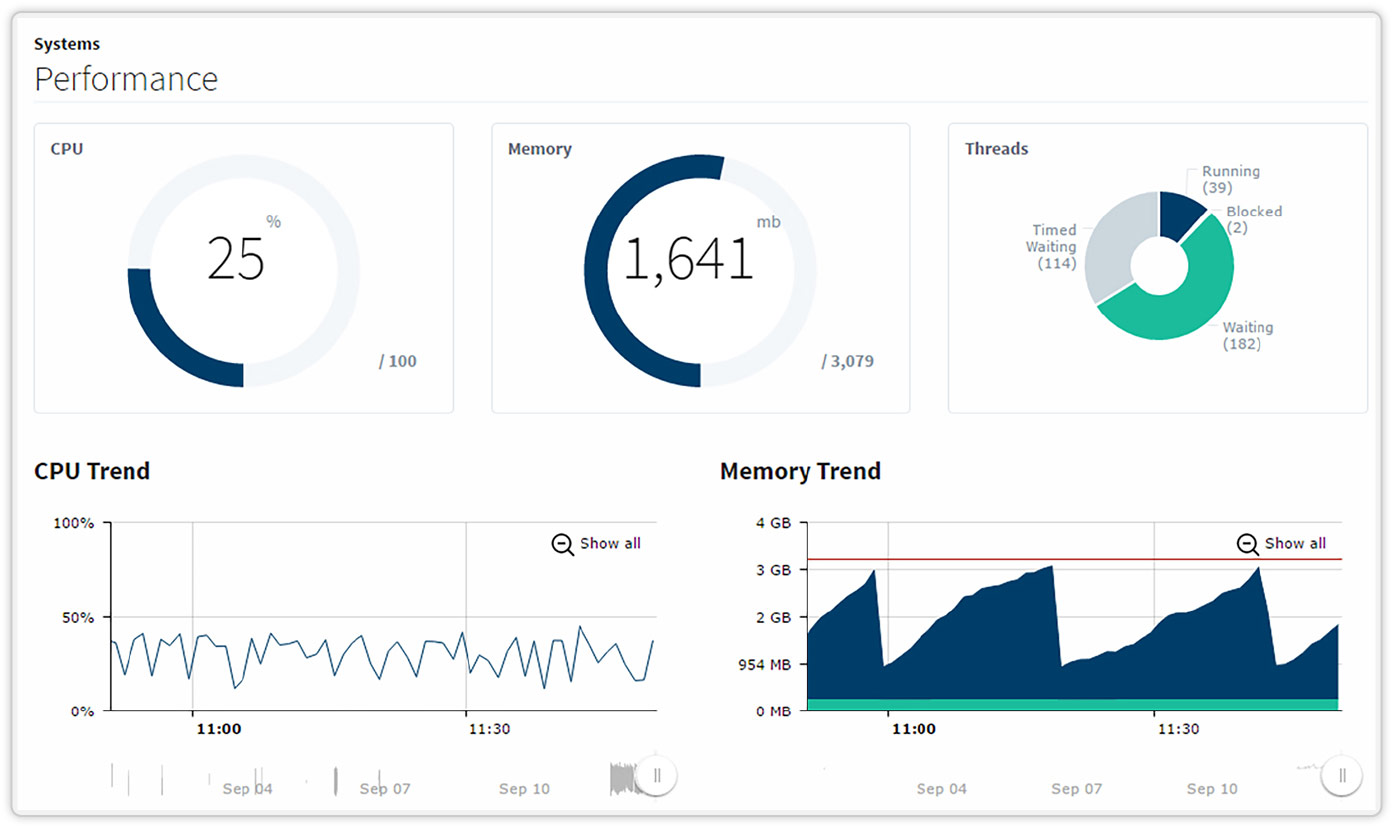This screenshot has height=828, width=1394.
Task: Click the Sep 04 marker under Memory Trend
Action: pyautogui.click(x=941, y=788)
